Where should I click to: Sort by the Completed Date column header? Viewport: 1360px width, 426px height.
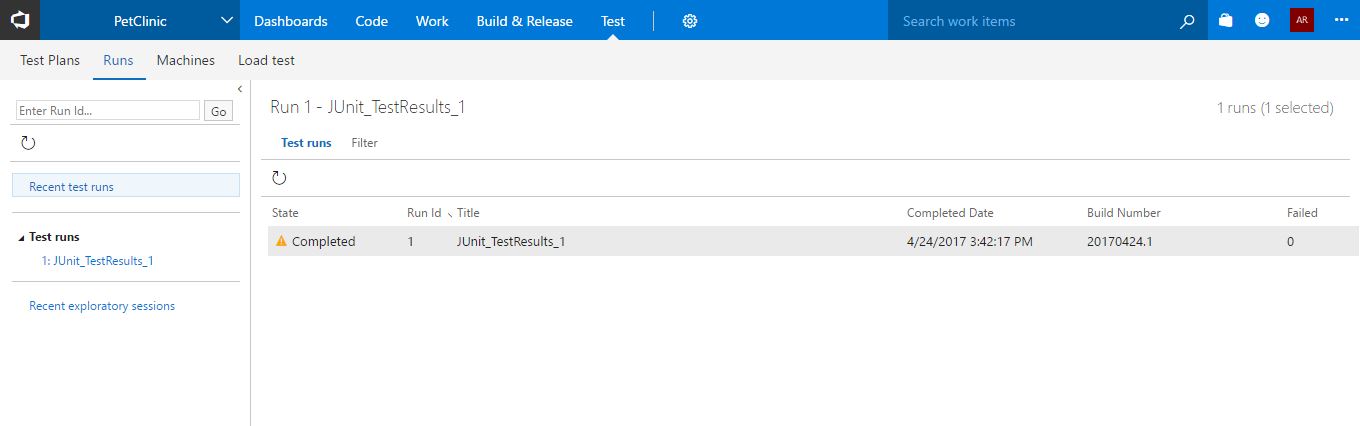pyautogui.click(x=950, y=213)
